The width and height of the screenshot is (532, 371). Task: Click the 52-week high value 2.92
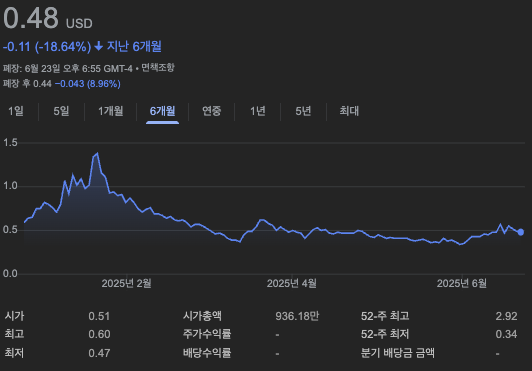pyautogui.click(x=506, y=316)
